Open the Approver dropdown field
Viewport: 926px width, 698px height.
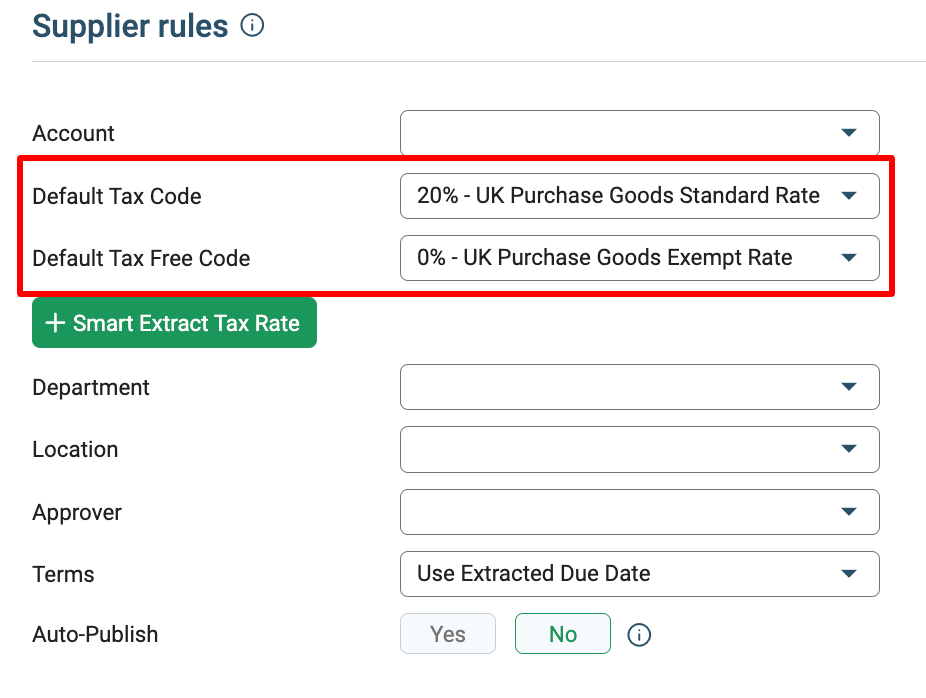tap(640, 512)
